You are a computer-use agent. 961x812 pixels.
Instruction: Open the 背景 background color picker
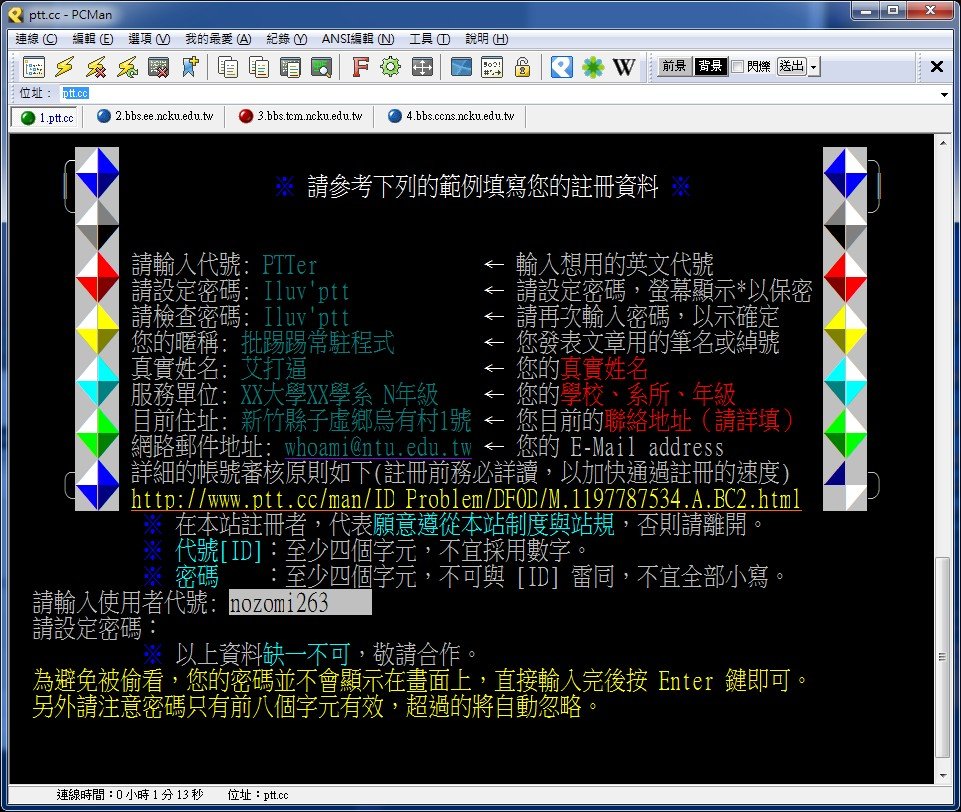pos(710,66)
